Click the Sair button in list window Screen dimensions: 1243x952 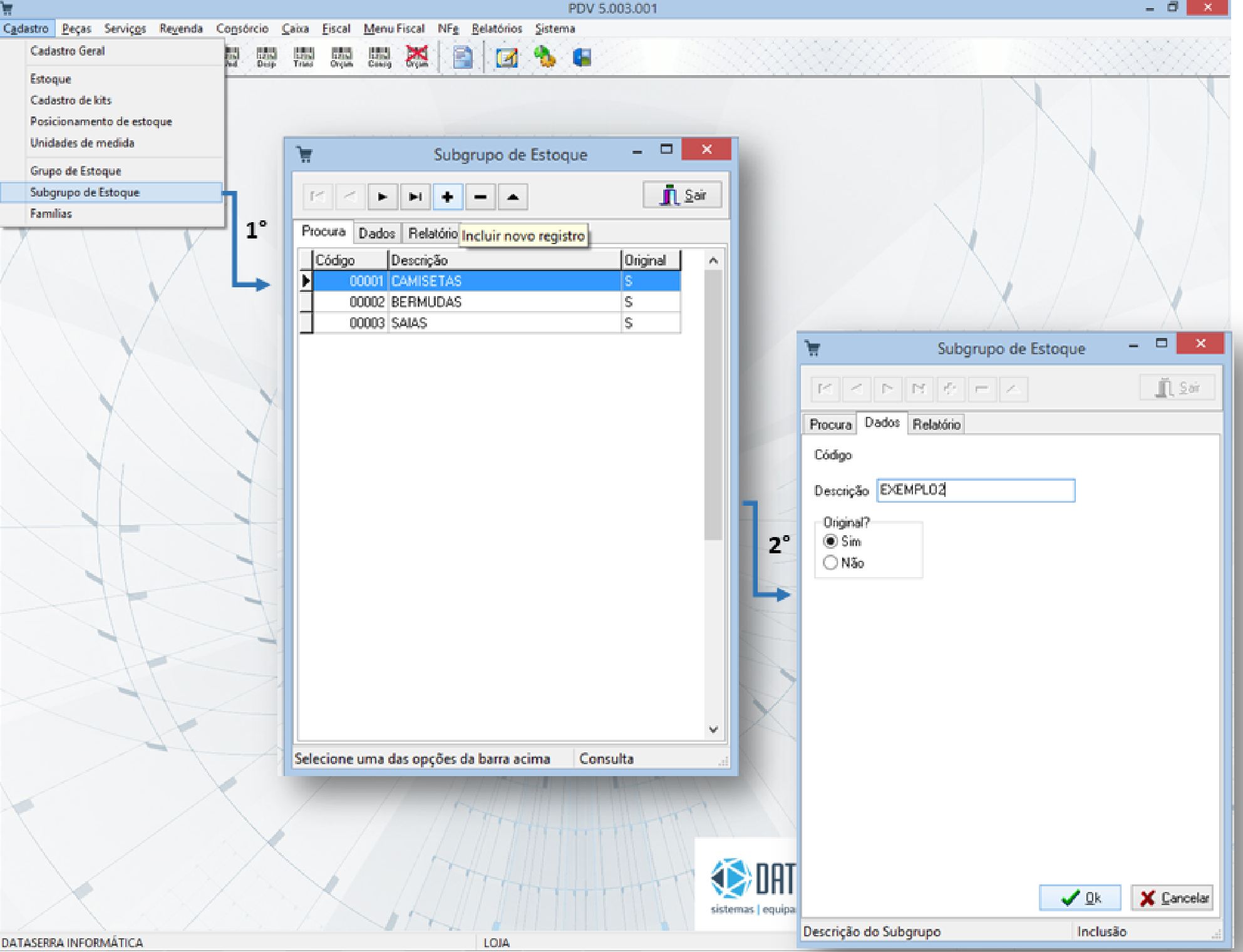682,196
